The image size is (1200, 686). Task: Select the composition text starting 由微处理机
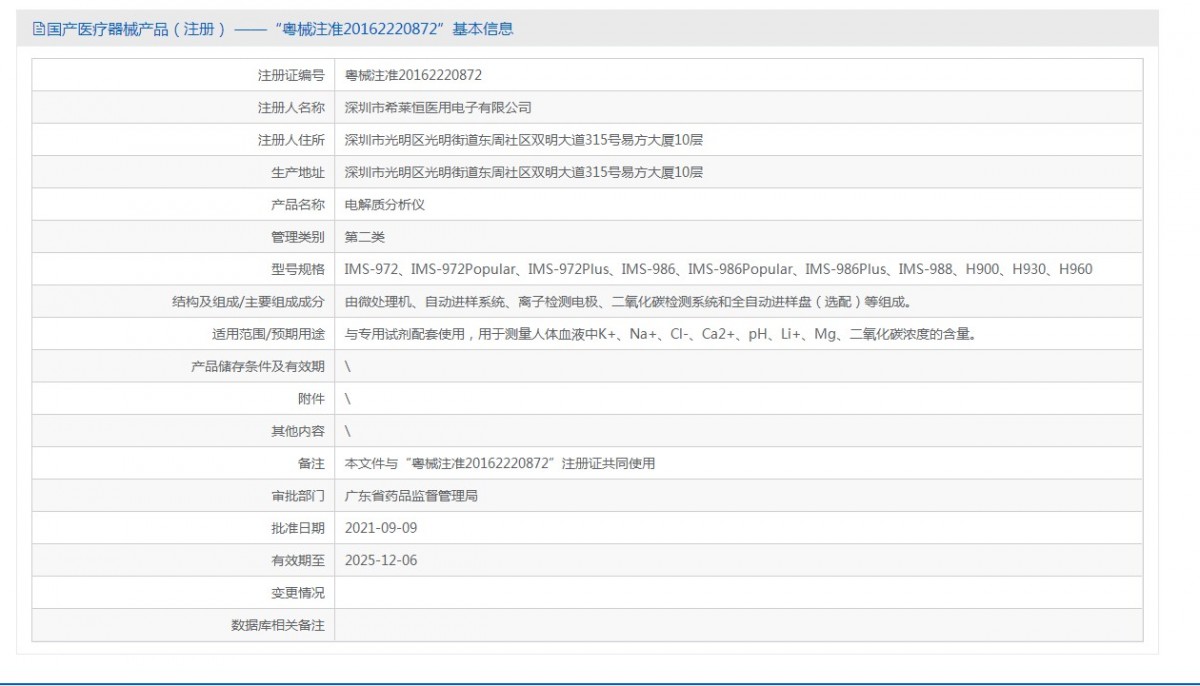tap(628, 301)
